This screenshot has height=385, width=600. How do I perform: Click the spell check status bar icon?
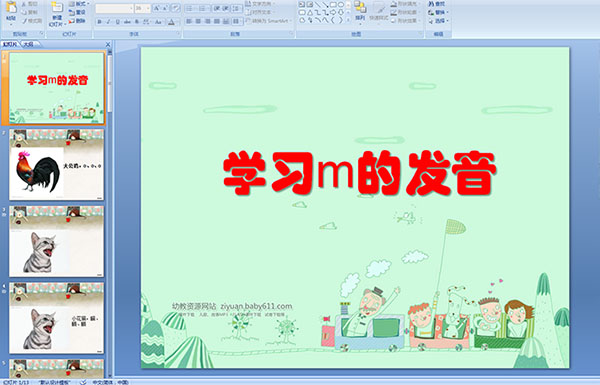tap(83, 382)
